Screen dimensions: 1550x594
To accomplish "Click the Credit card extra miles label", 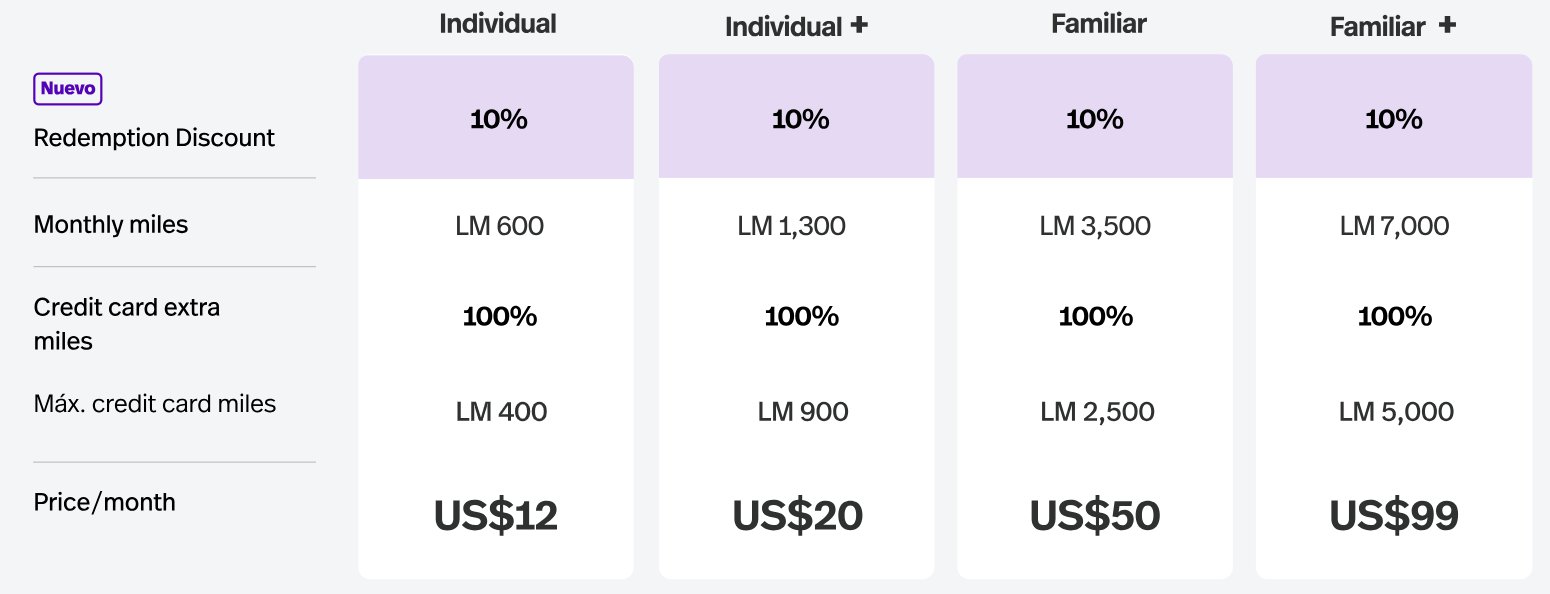I will [127, 324].
